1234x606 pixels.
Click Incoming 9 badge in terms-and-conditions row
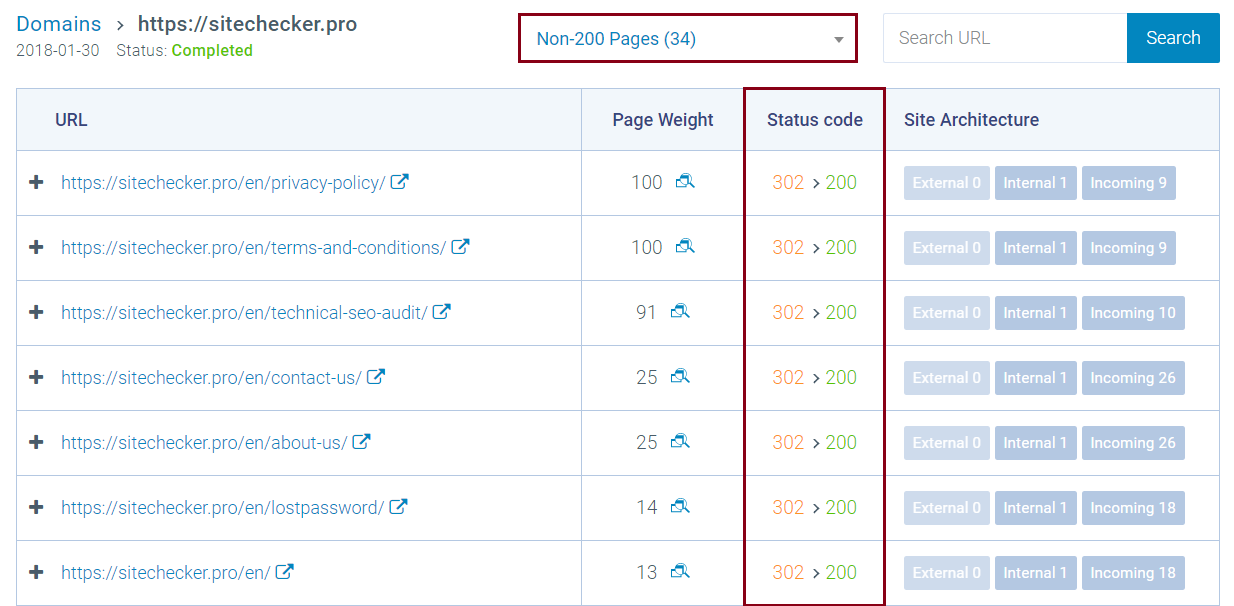(1128, 248)
